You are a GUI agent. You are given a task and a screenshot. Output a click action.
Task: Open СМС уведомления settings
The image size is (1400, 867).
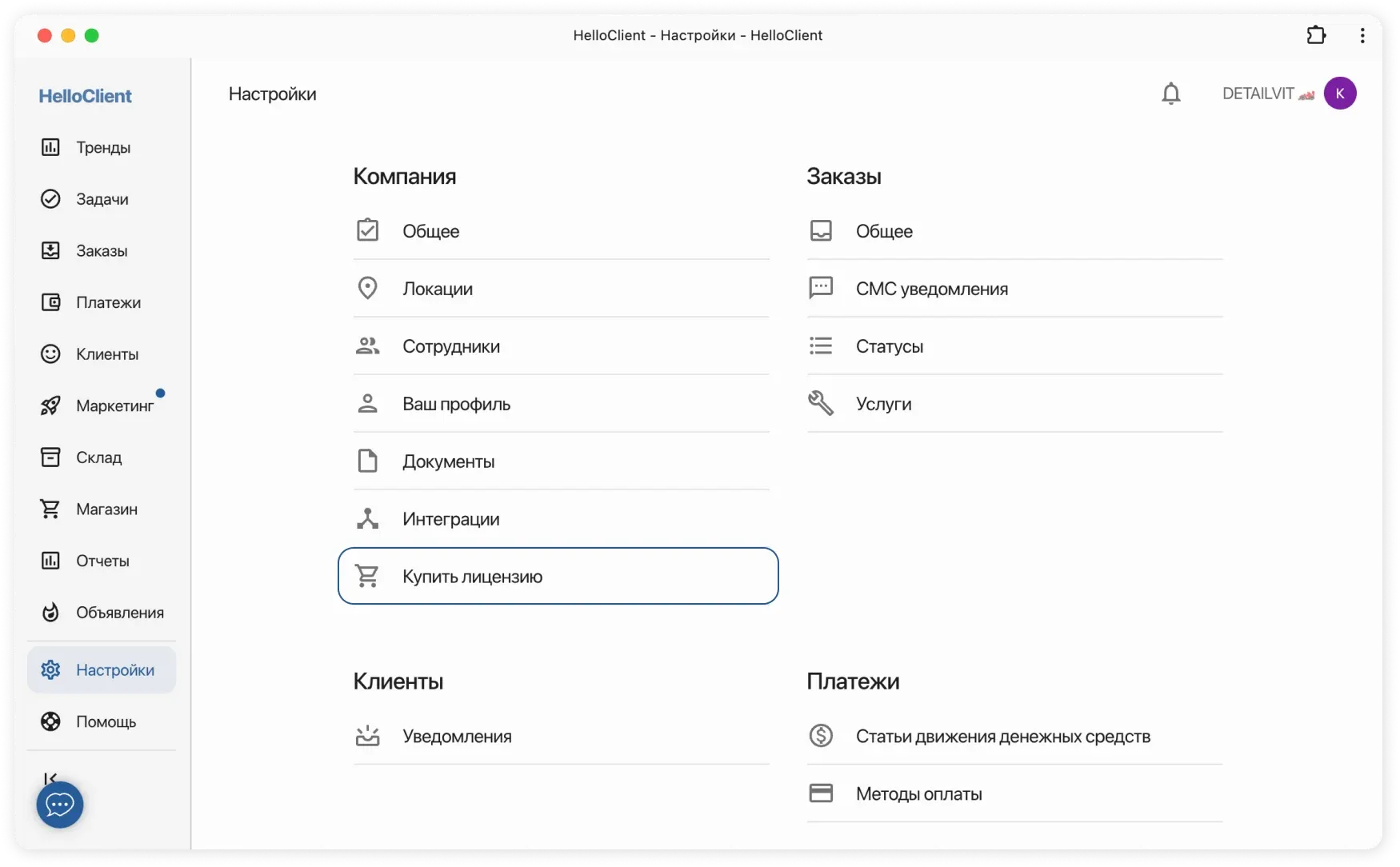932,289
